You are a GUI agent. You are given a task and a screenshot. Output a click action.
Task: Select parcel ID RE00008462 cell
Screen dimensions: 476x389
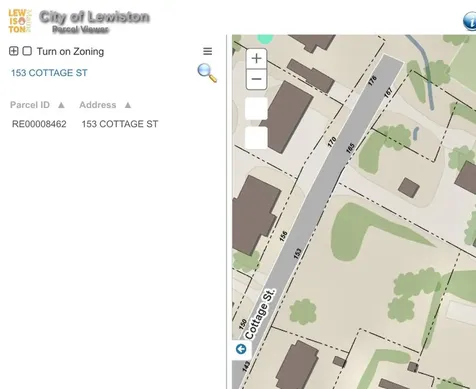(x=39, y=124)
